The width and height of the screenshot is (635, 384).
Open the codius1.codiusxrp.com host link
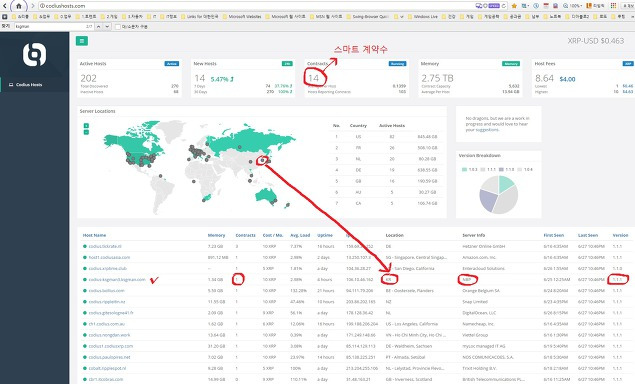pyautogui.click(x=111, y=346)
